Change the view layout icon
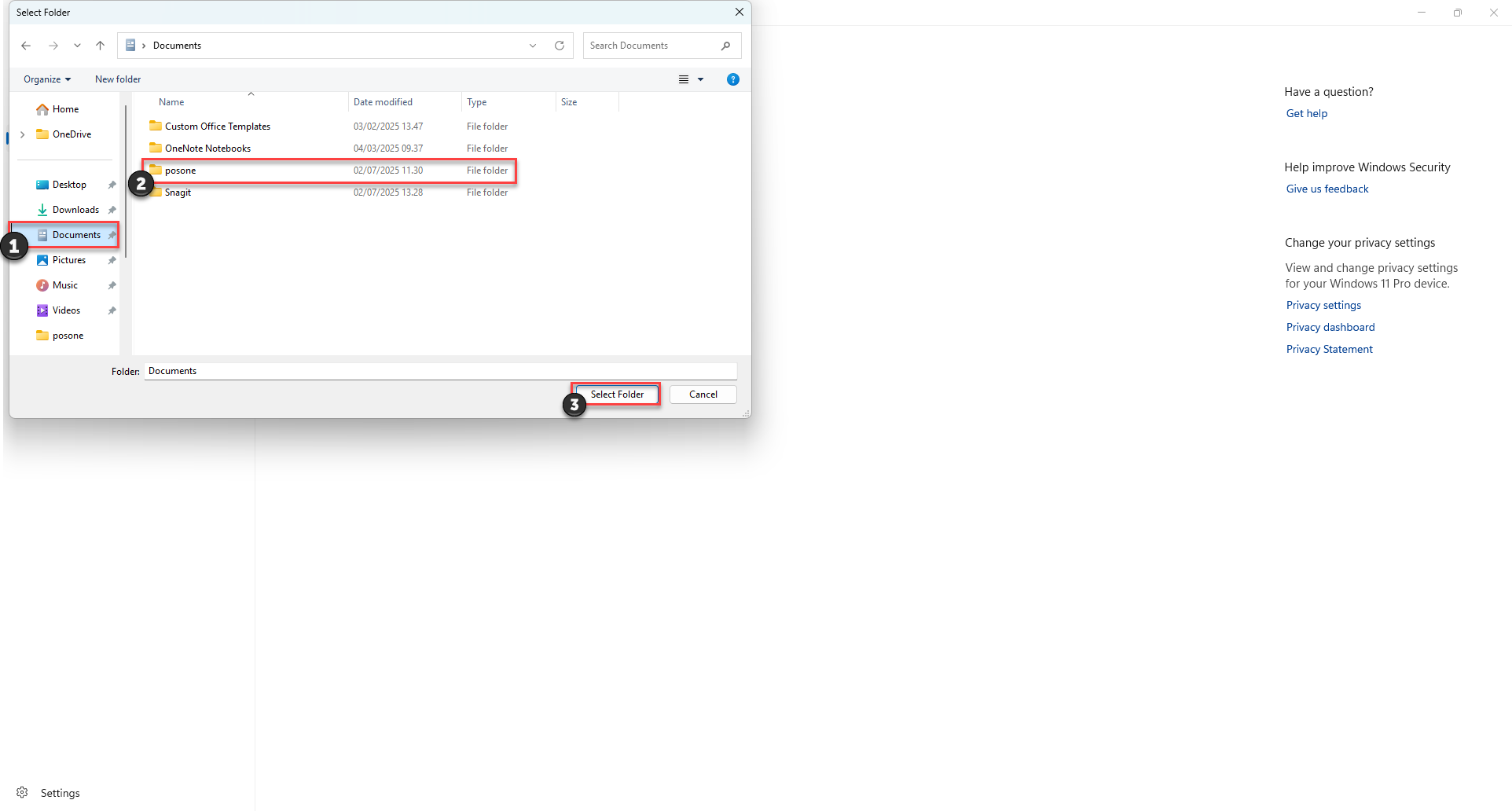1512x811 pixels. 684,79
